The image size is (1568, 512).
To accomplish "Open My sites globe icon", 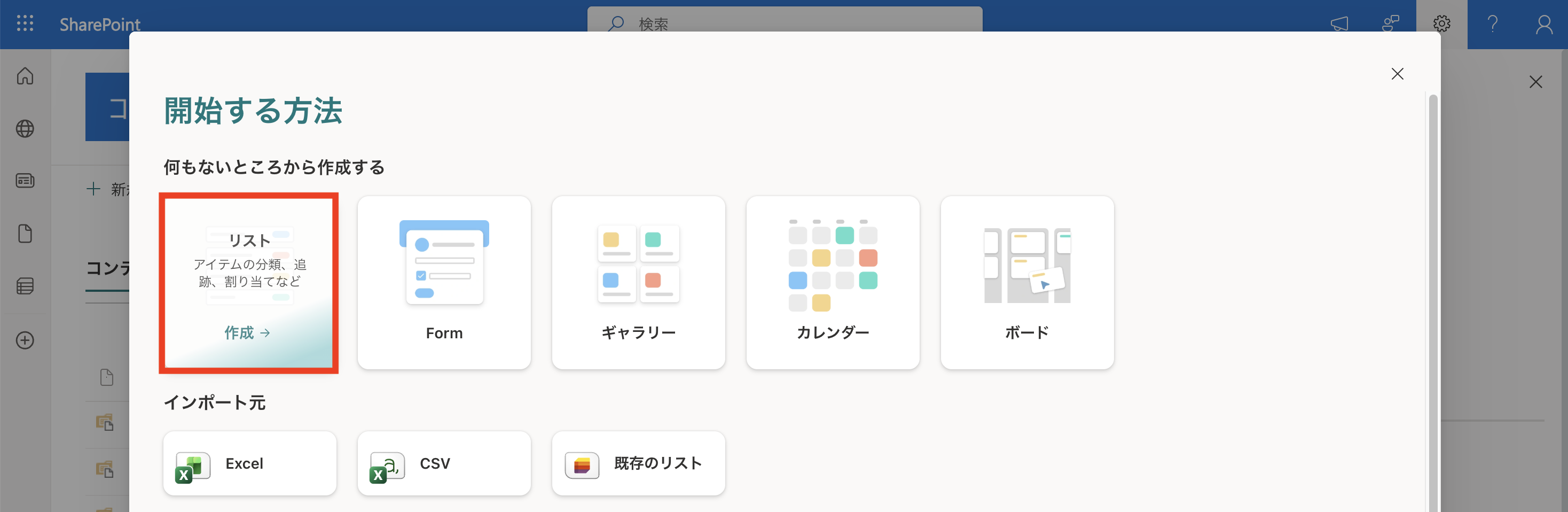I will click(25, 128).
